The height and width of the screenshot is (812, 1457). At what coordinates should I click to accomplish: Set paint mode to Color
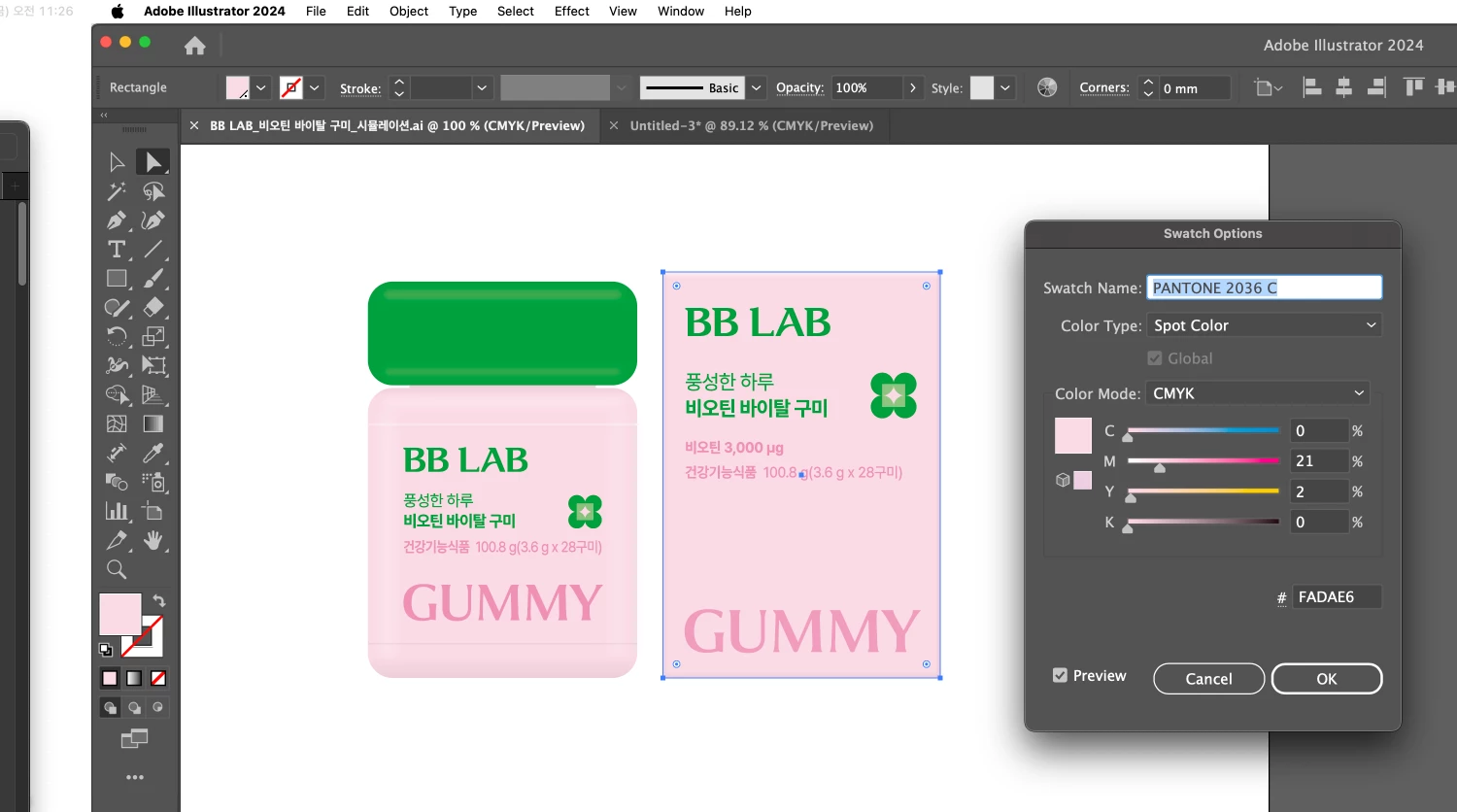click(x=110, y=678)
